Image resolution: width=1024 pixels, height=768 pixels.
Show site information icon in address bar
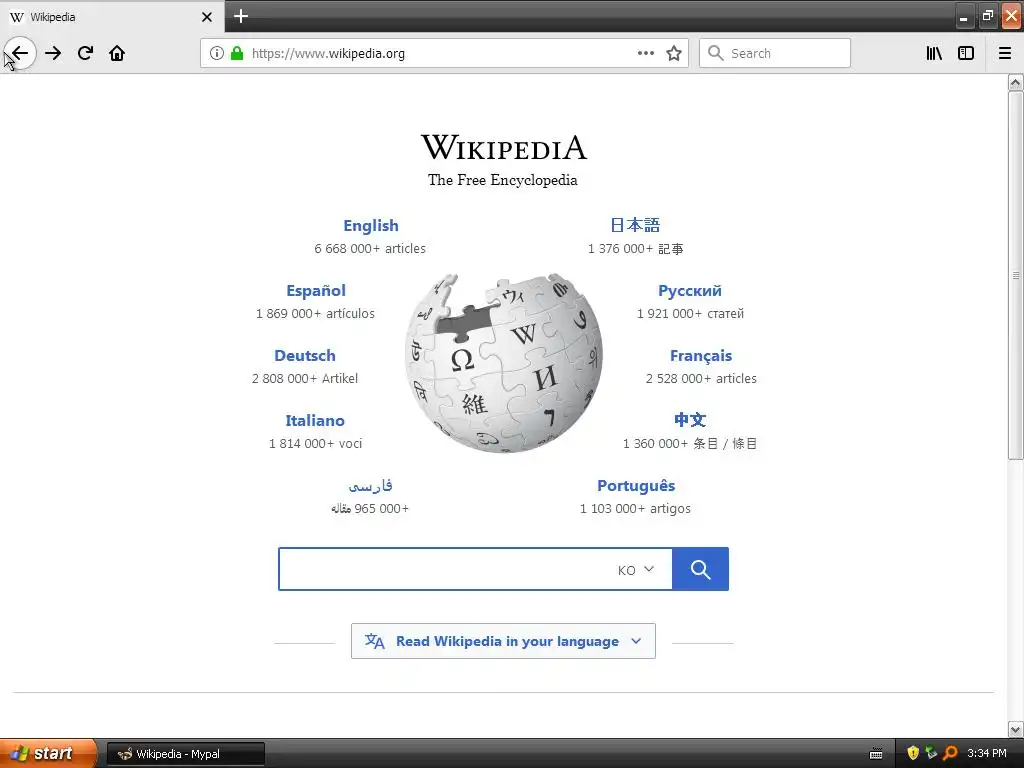click(217, 53)
